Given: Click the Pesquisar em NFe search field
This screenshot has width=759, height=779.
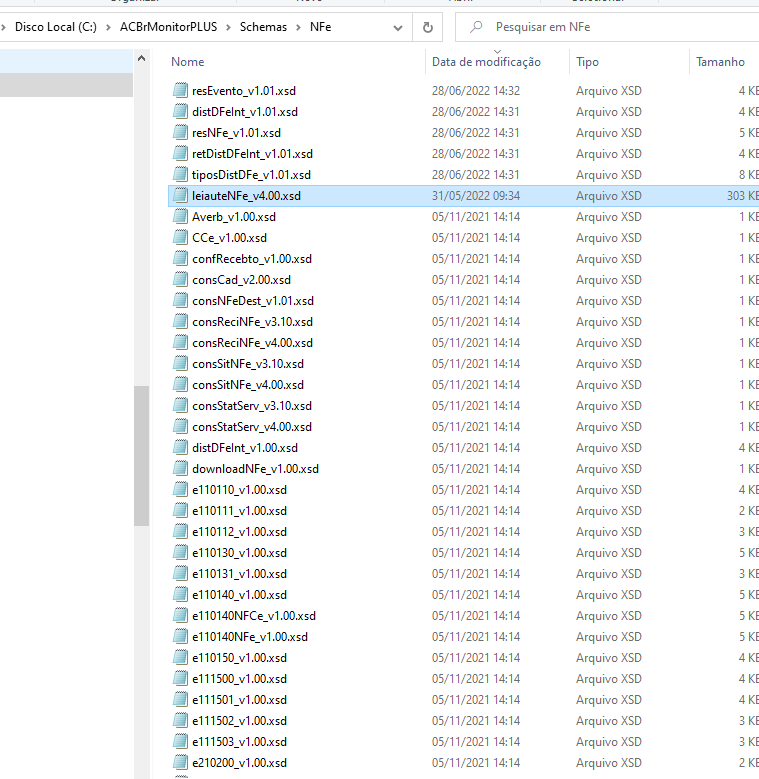Looking at the screenshot, I should [x=606, y=27].
